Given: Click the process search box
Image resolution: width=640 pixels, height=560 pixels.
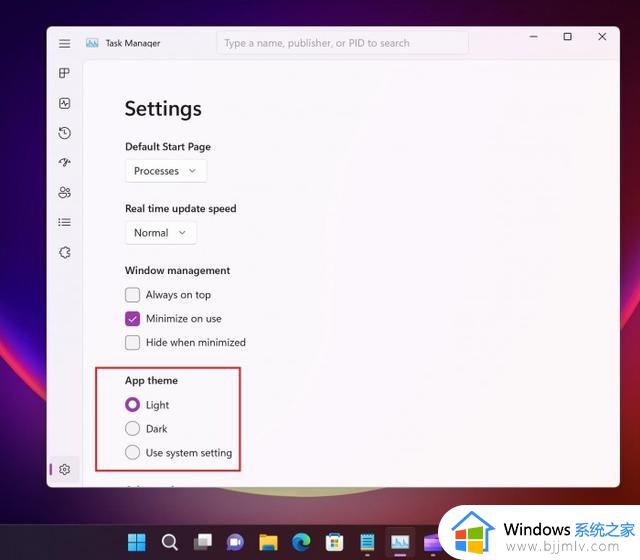Looking at the screenshot, I should point(342,43).
